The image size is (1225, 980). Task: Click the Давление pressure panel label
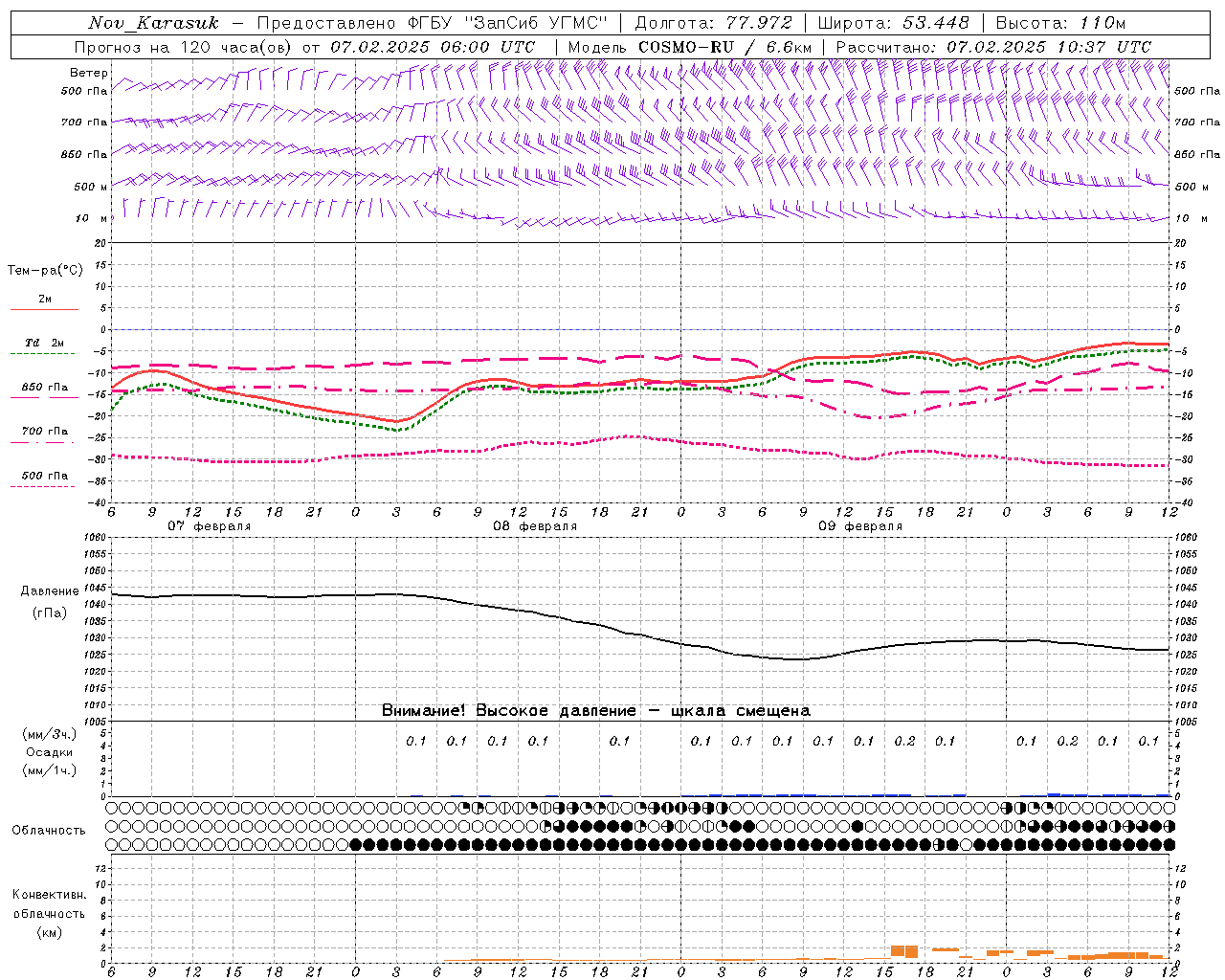pyautogui.click(x=50, y=591)
